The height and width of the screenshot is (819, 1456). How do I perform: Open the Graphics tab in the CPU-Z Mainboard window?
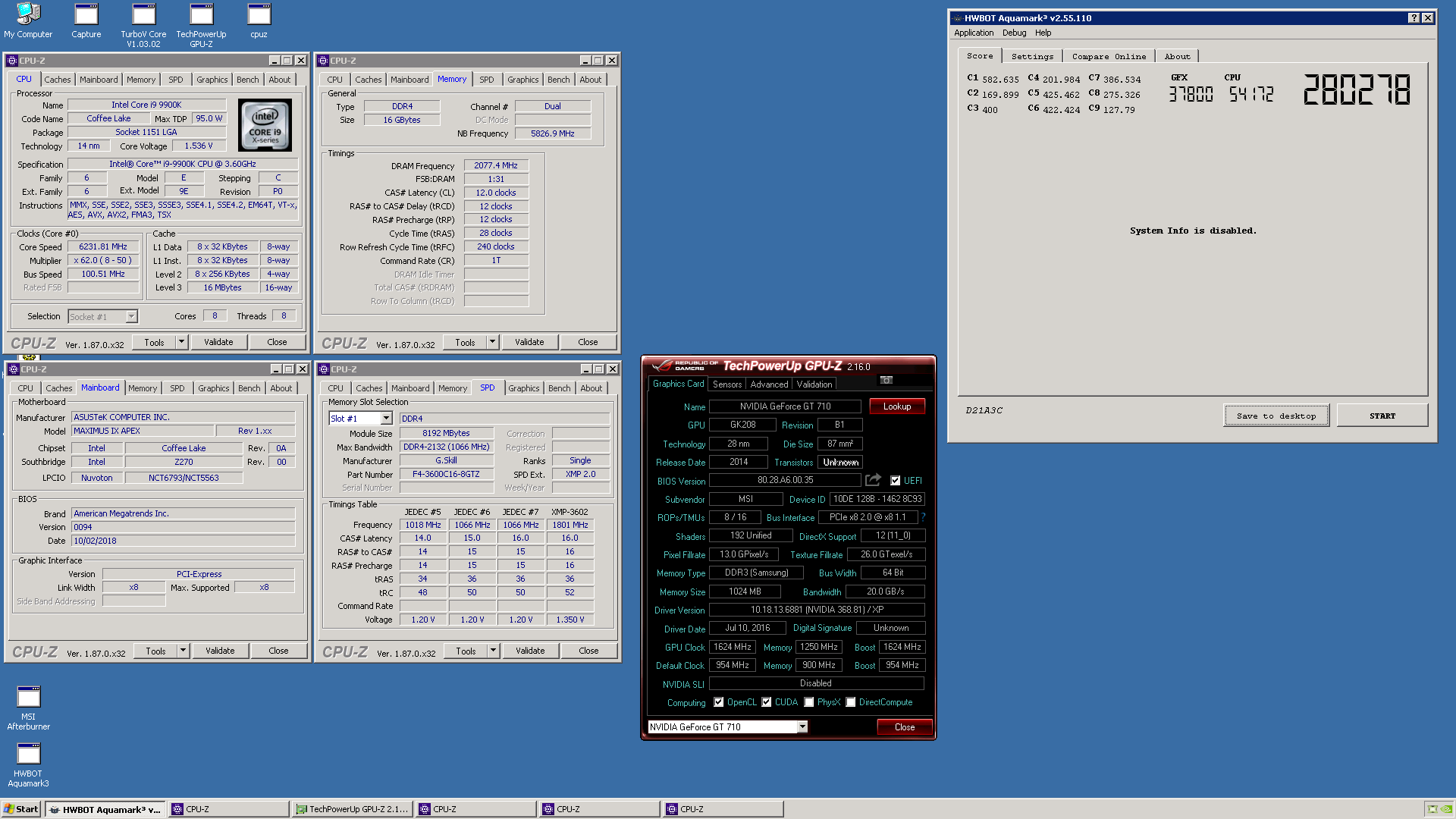click(x=214, y=388)
